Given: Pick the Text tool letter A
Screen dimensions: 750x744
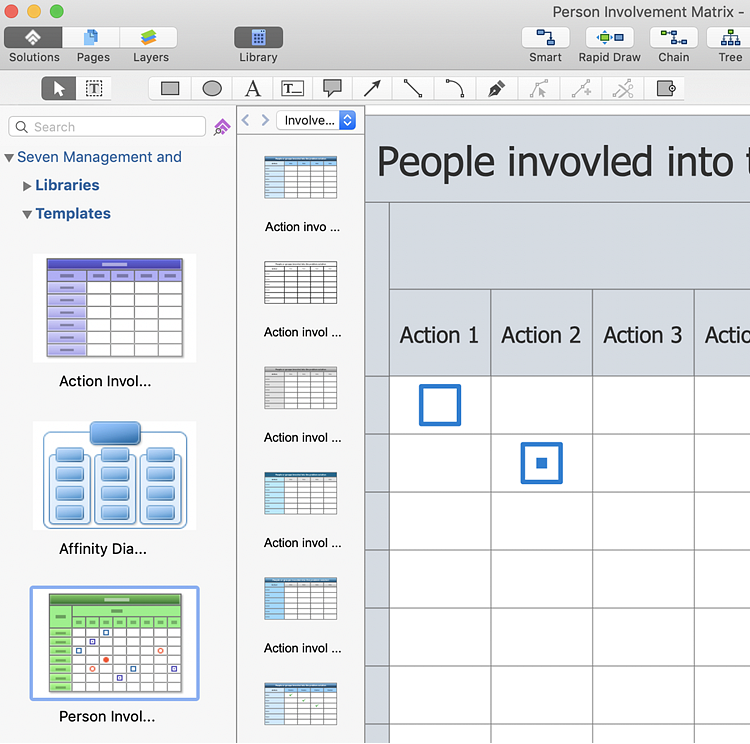Looking at the screenshot, I should [253, 88].
